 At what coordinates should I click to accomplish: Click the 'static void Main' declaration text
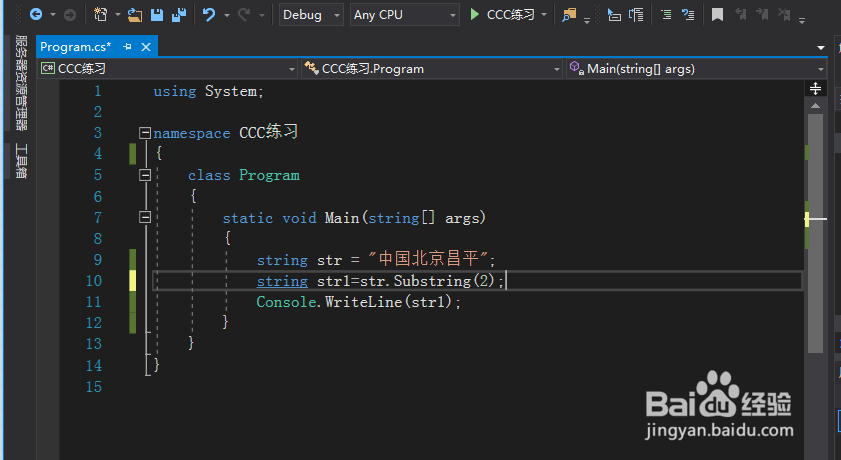coord(291,218)
